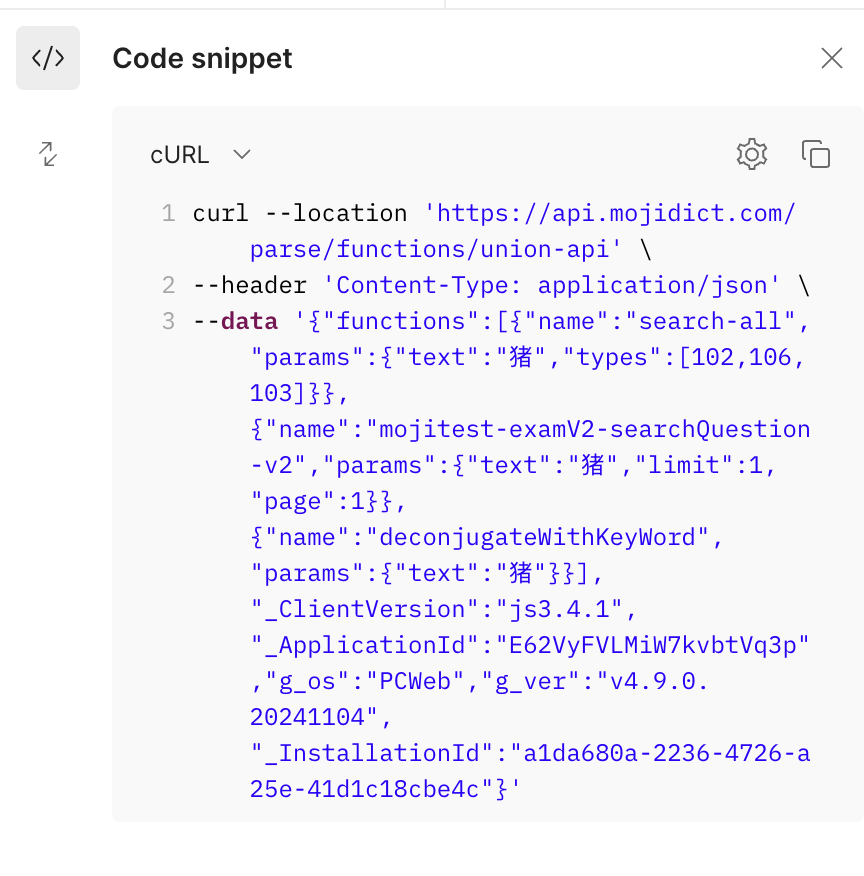Click the --header flag text
The width and height of the screenshot is (864, 876).
(250, 285)
